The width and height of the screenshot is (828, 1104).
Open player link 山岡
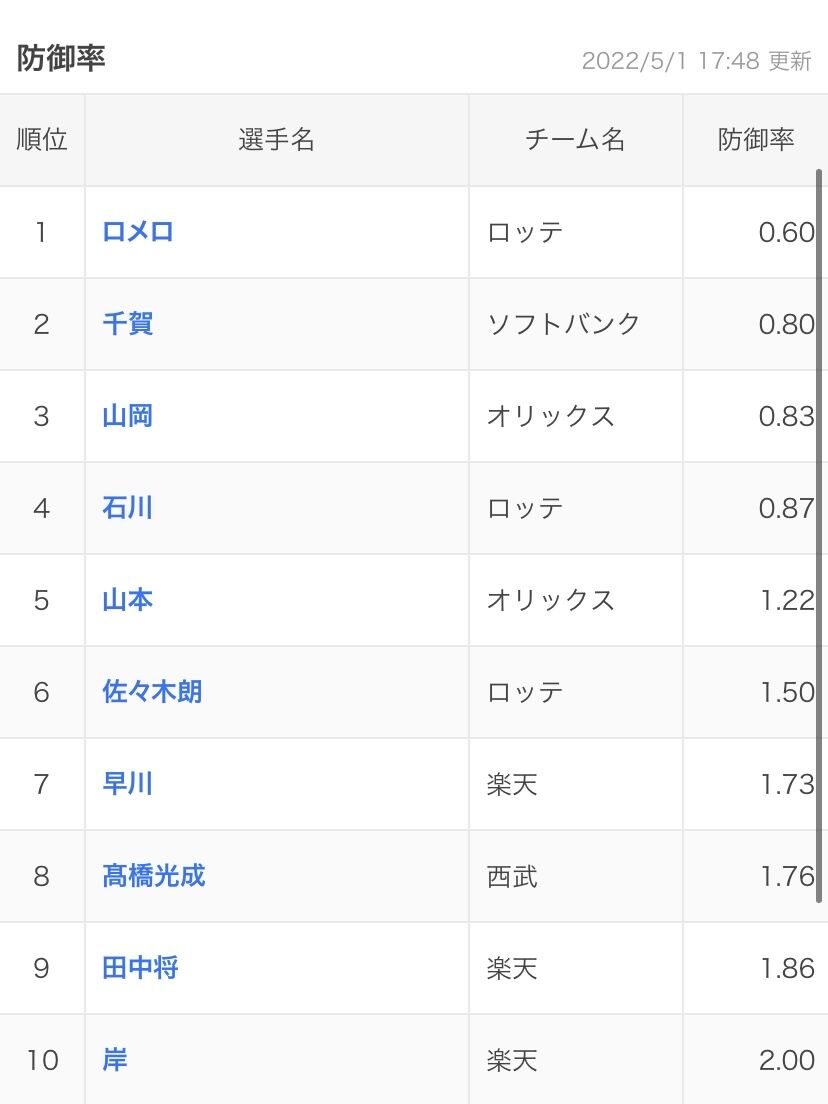[x=128, y=416]
